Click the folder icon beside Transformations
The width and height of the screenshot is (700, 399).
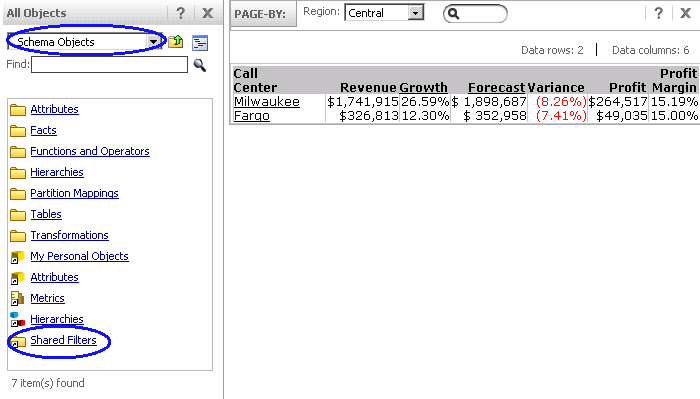tap(18, 236)
